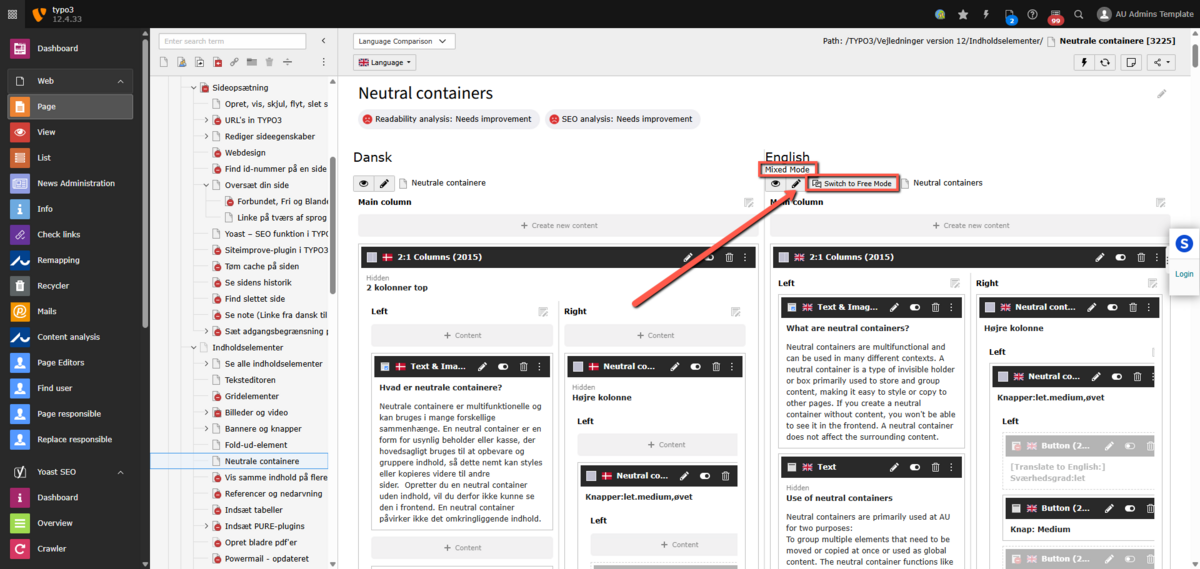The height and width of the screenshot is (569, 1200).
Task: Toggle visibility of English 2:1 Columns element
Action: (x=1120, y=258)
